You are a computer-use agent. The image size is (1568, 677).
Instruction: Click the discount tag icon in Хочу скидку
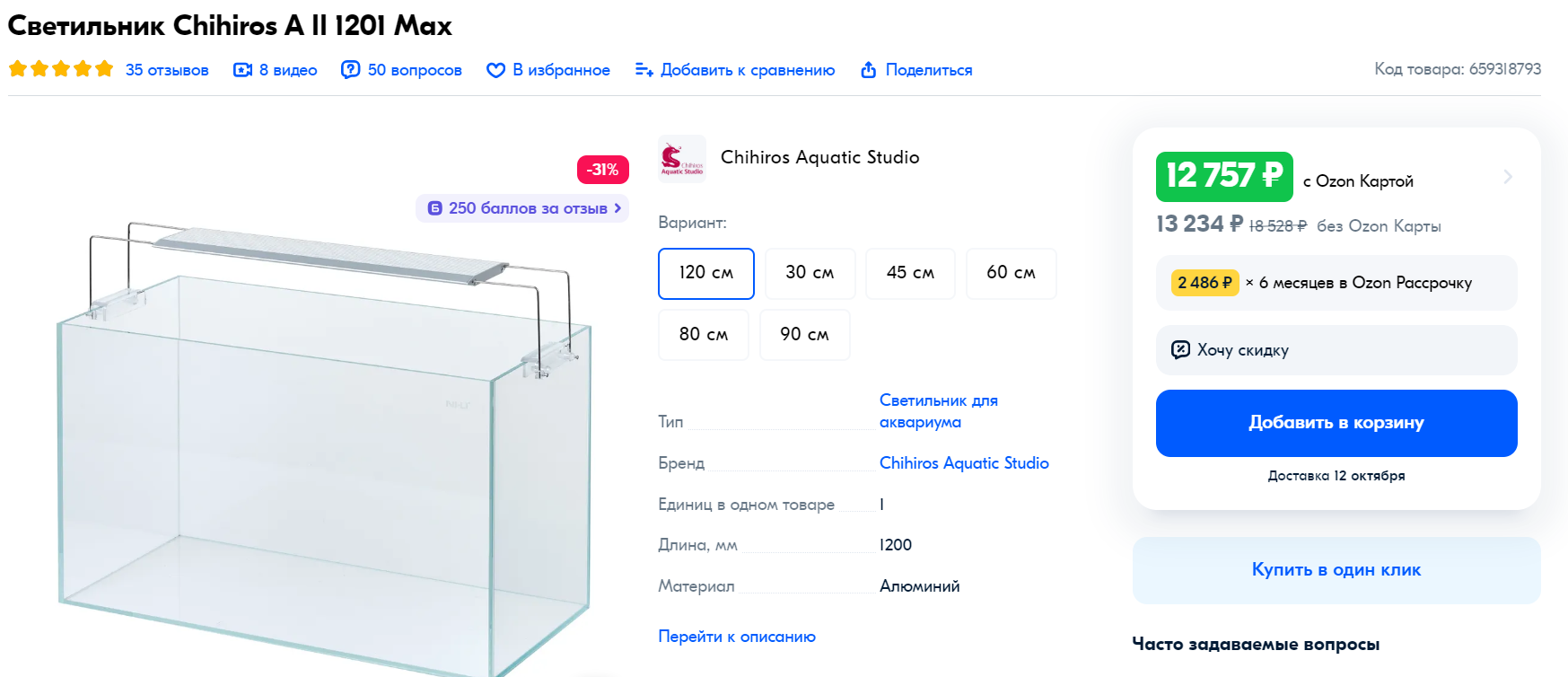pos(1181,349)
